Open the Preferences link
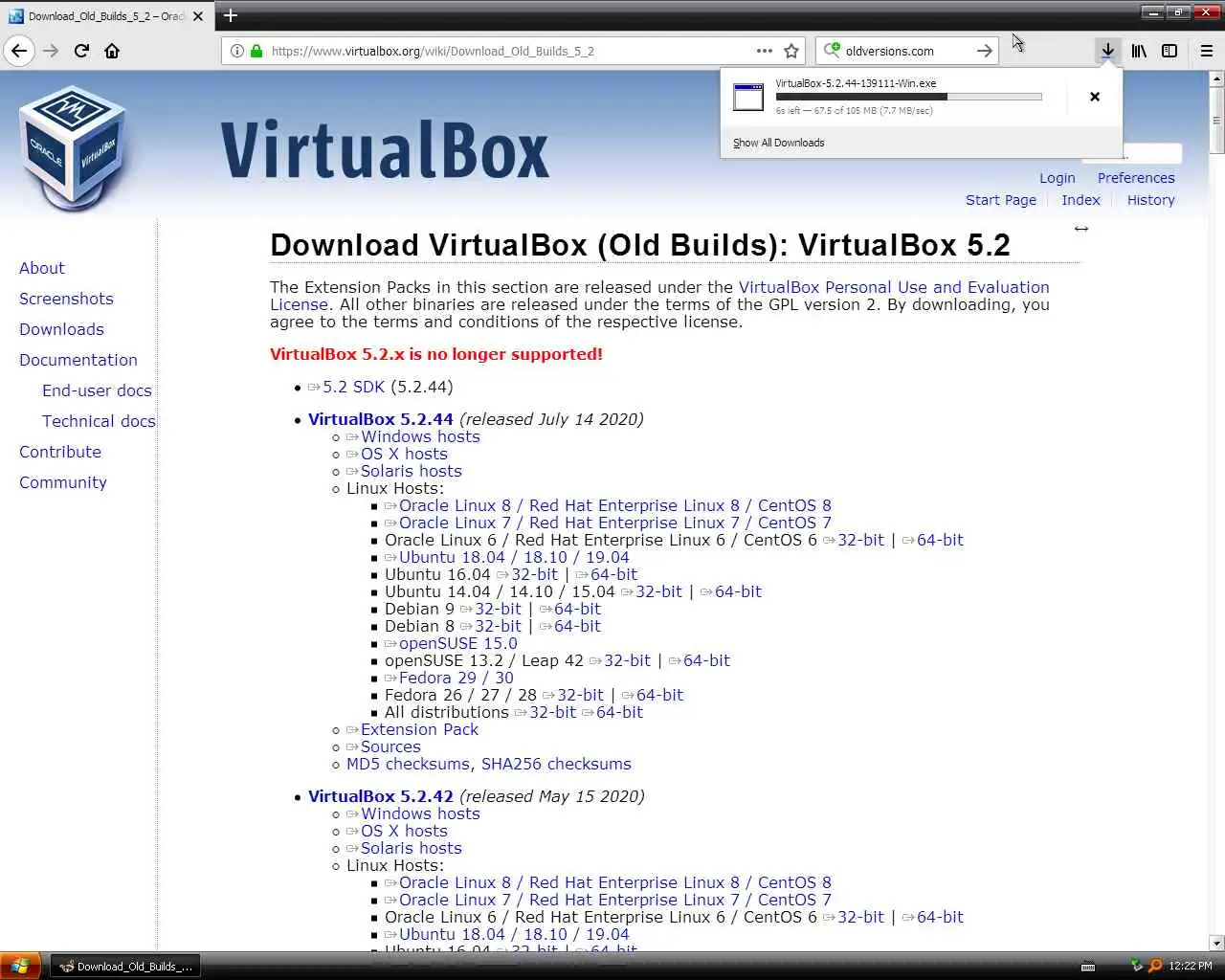The image size is (1225, 980). pos(1136,178)
